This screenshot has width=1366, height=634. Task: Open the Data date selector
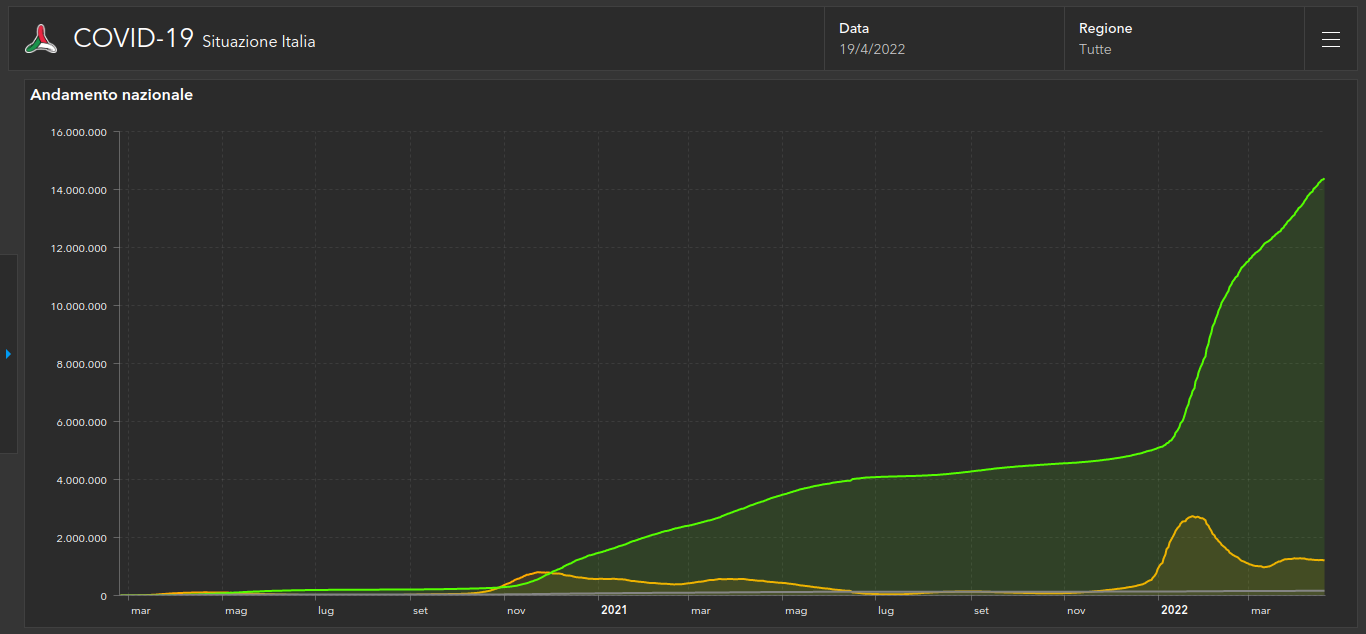pos(944,39)
